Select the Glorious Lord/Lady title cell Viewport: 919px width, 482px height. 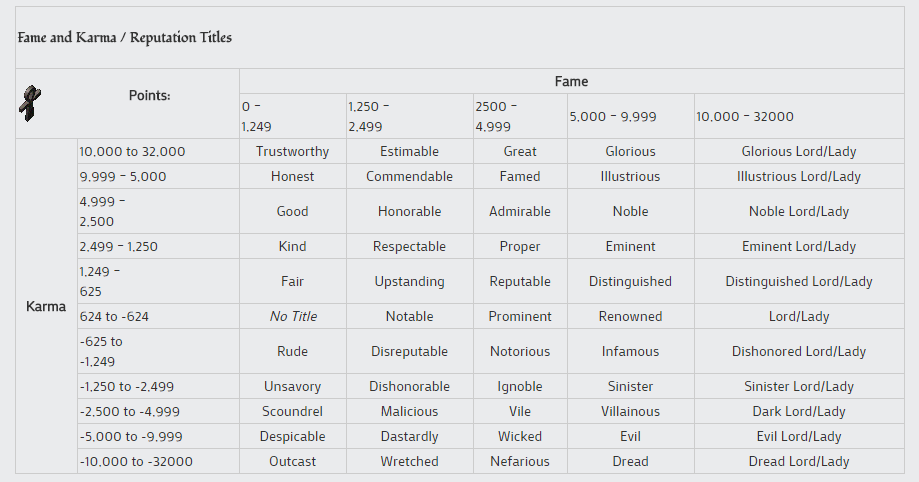coord(798,151)
